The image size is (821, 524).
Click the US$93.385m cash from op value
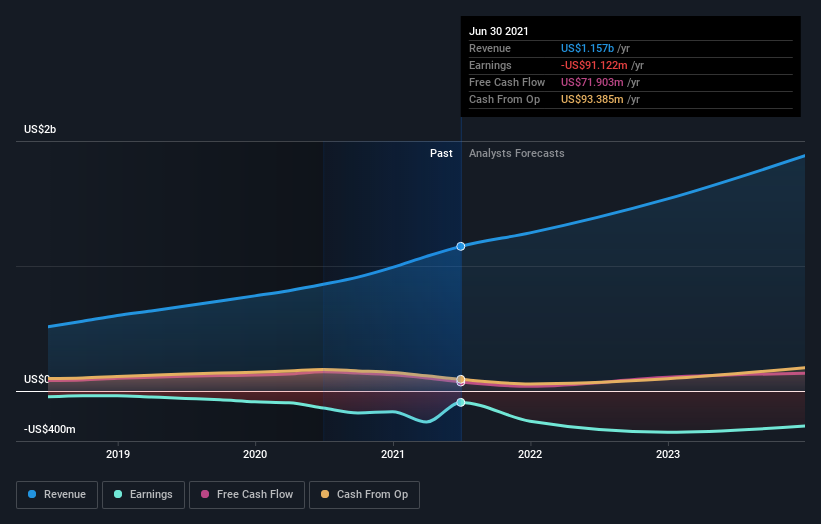(x=592, y=99)
